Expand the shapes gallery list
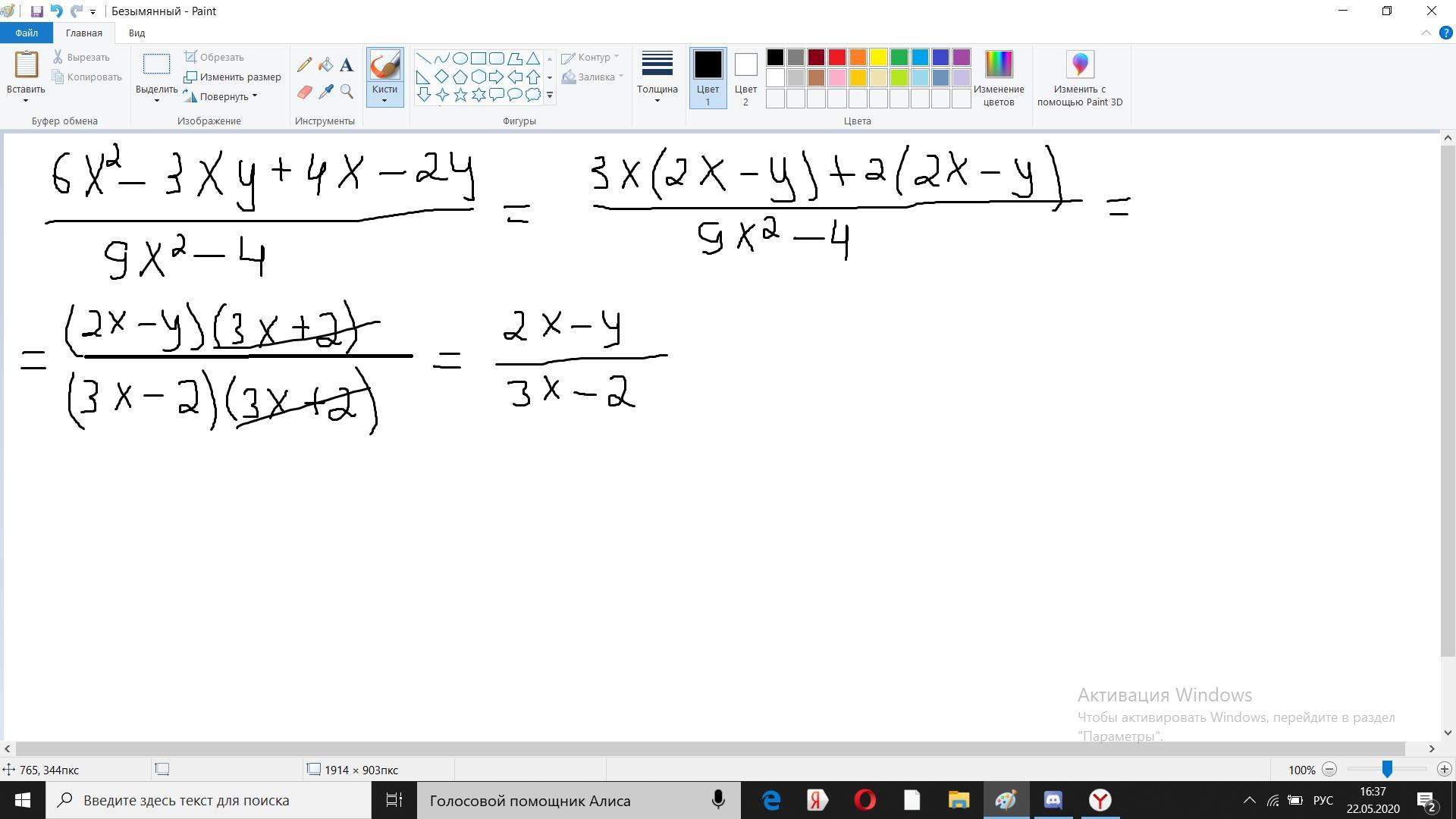Screen dimensions: 1456x819 550,96
